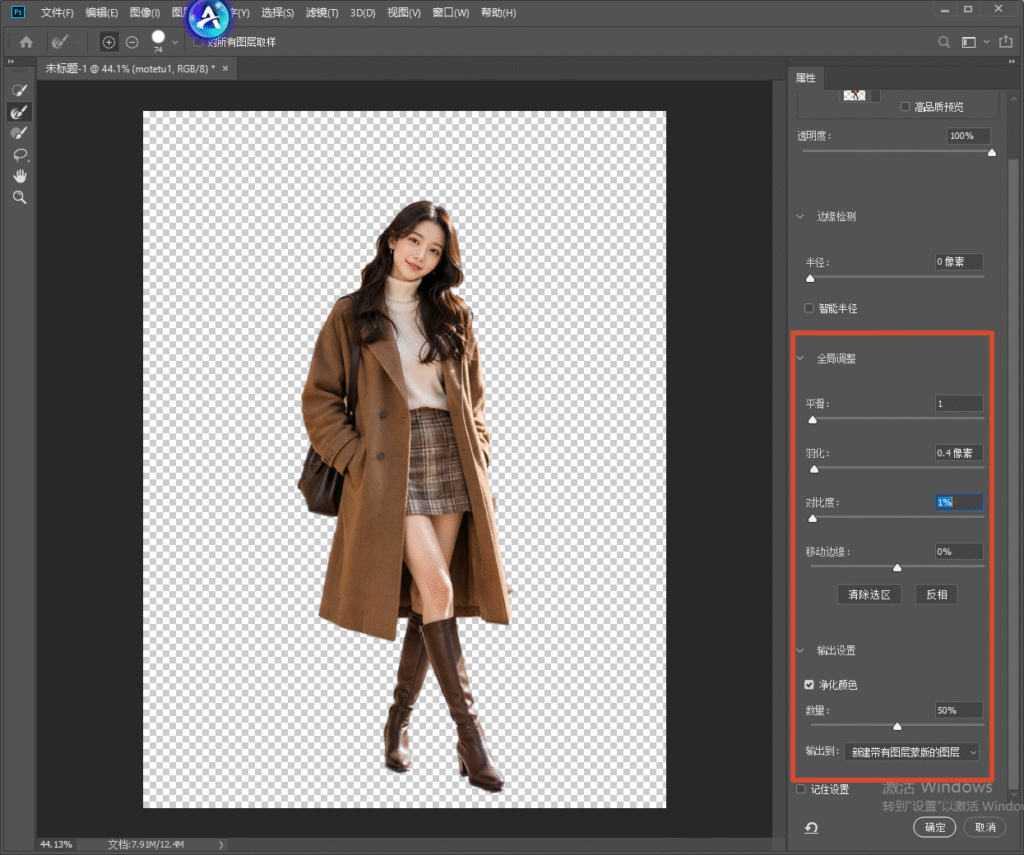Click the 平滑 slider handle
The width and height of the screenshot is (1024, 855).
pyautogui.click(x=812, y=419)
